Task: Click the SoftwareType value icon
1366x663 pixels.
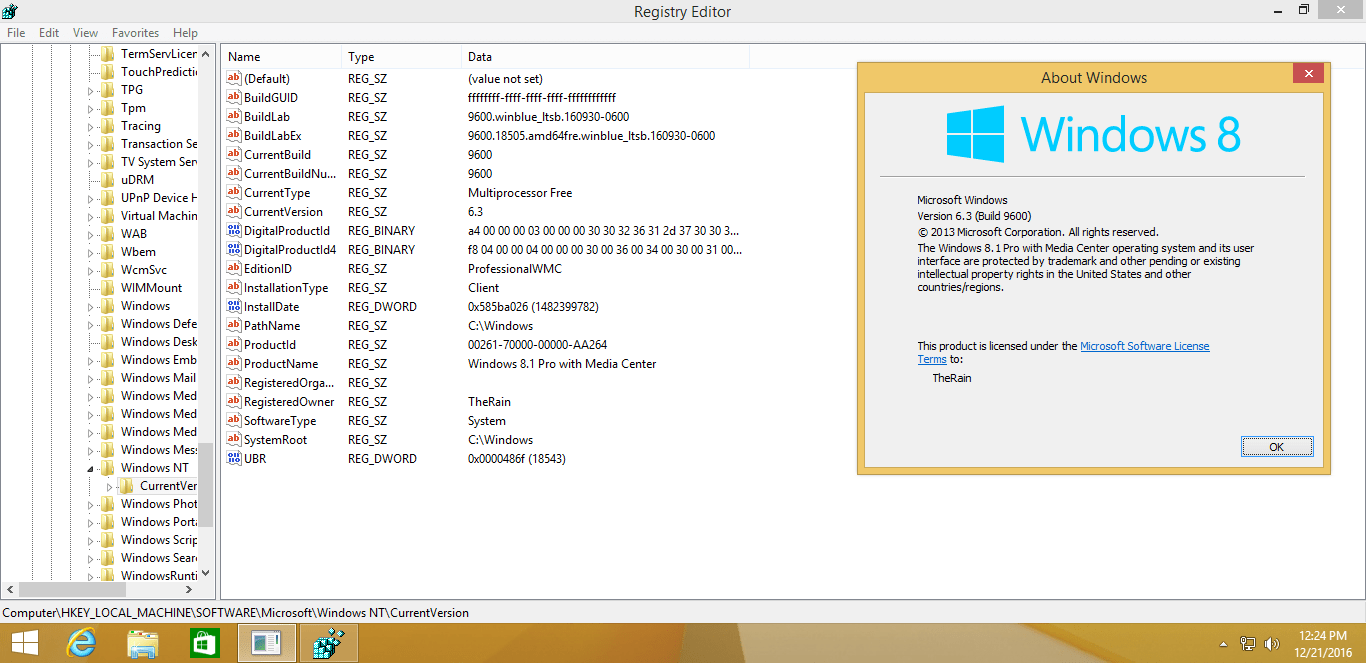Action: pos(235,421)
